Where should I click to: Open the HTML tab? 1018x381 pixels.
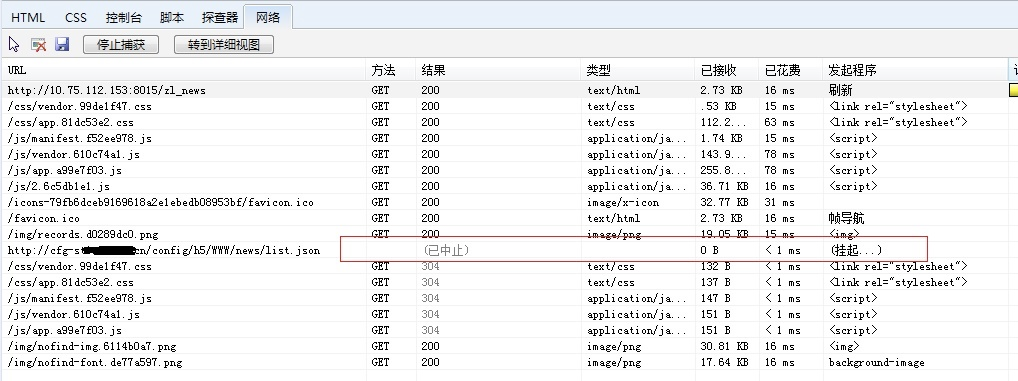click(28, 18)
